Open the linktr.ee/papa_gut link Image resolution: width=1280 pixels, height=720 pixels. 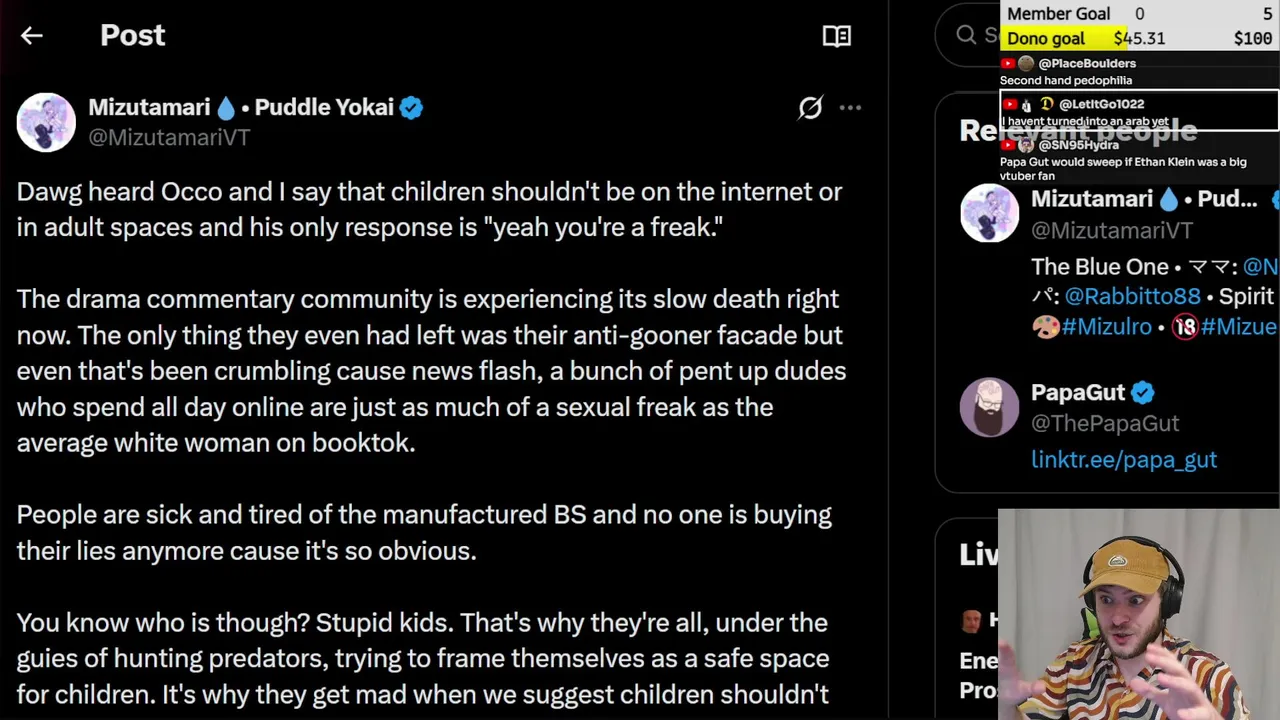tap(1123, 460)
